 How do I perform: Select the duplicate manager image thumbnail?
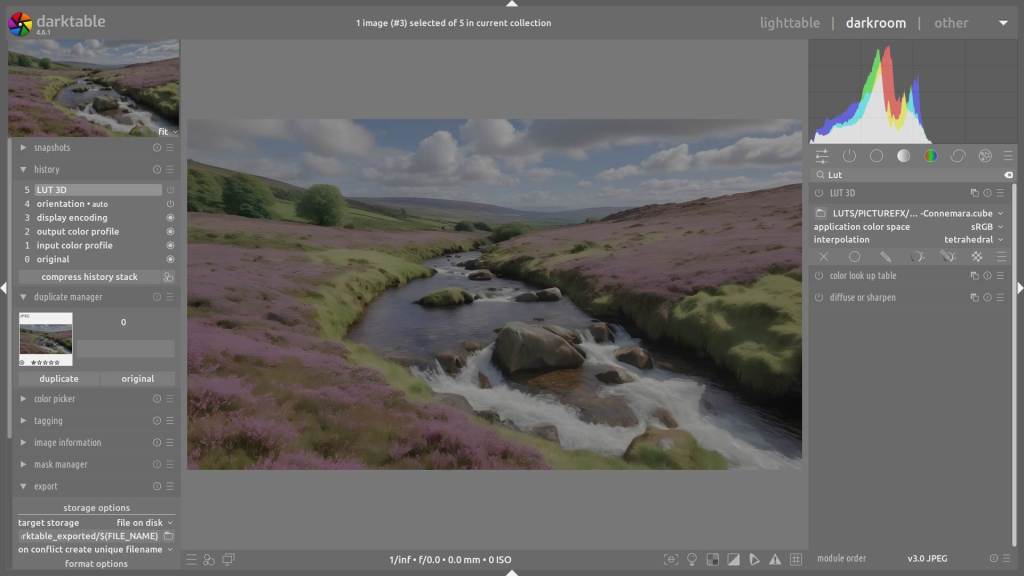tap(46, 339)
